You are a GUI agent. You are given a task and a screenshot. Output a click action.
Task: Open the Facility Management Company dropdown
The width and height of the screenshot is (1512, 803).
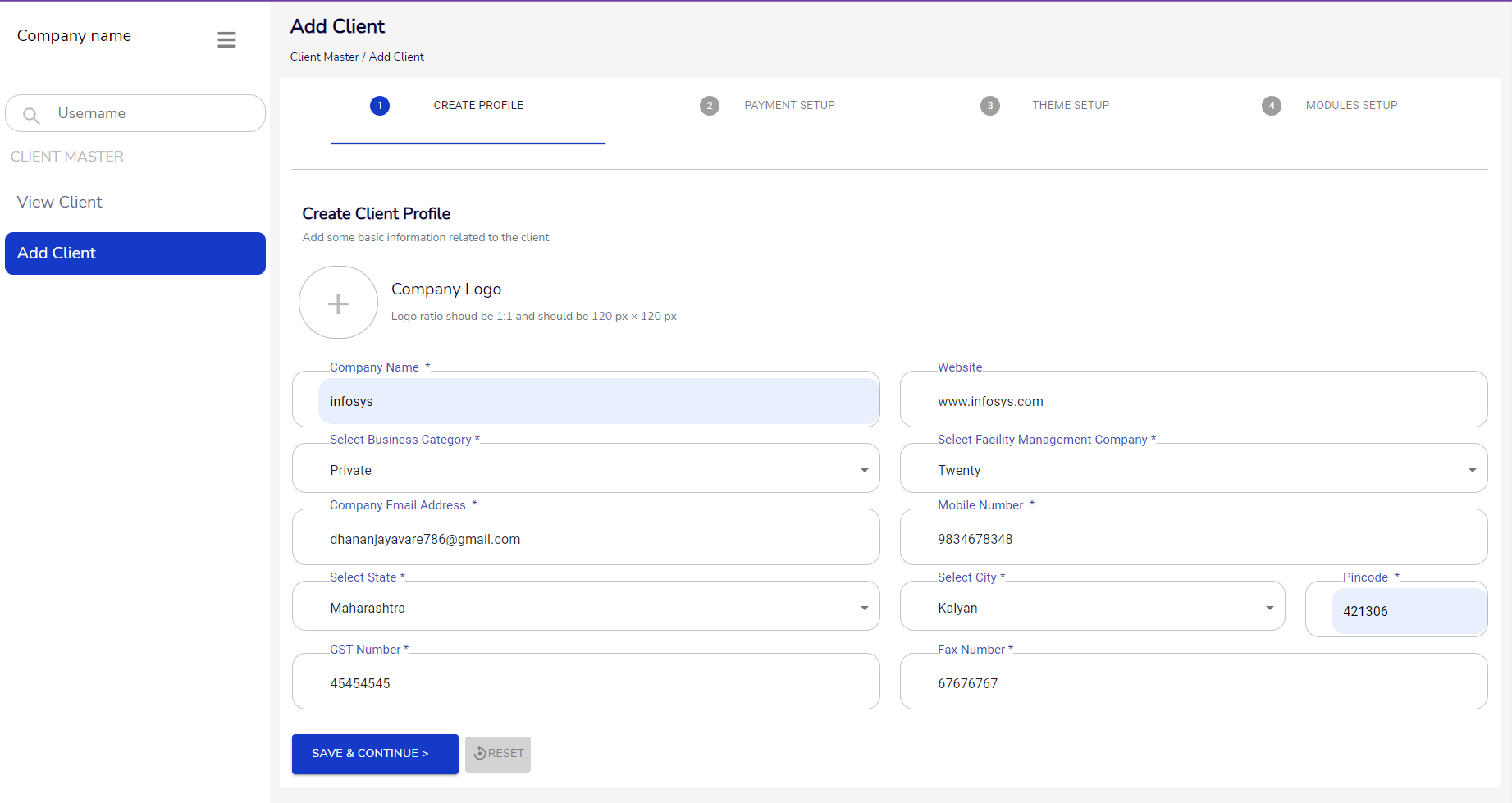click(1194, 468)
